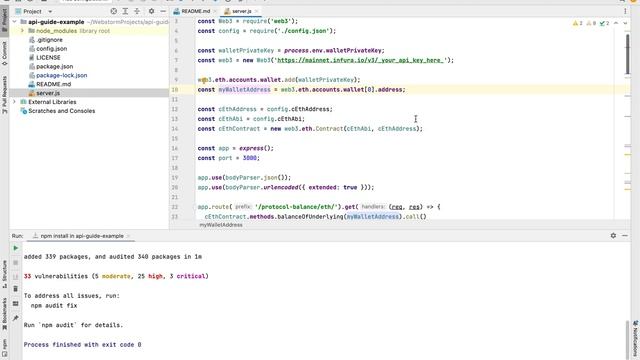Click the port value 3000 in code
This screenshot has width=640, height=360.
coord(250,158)
